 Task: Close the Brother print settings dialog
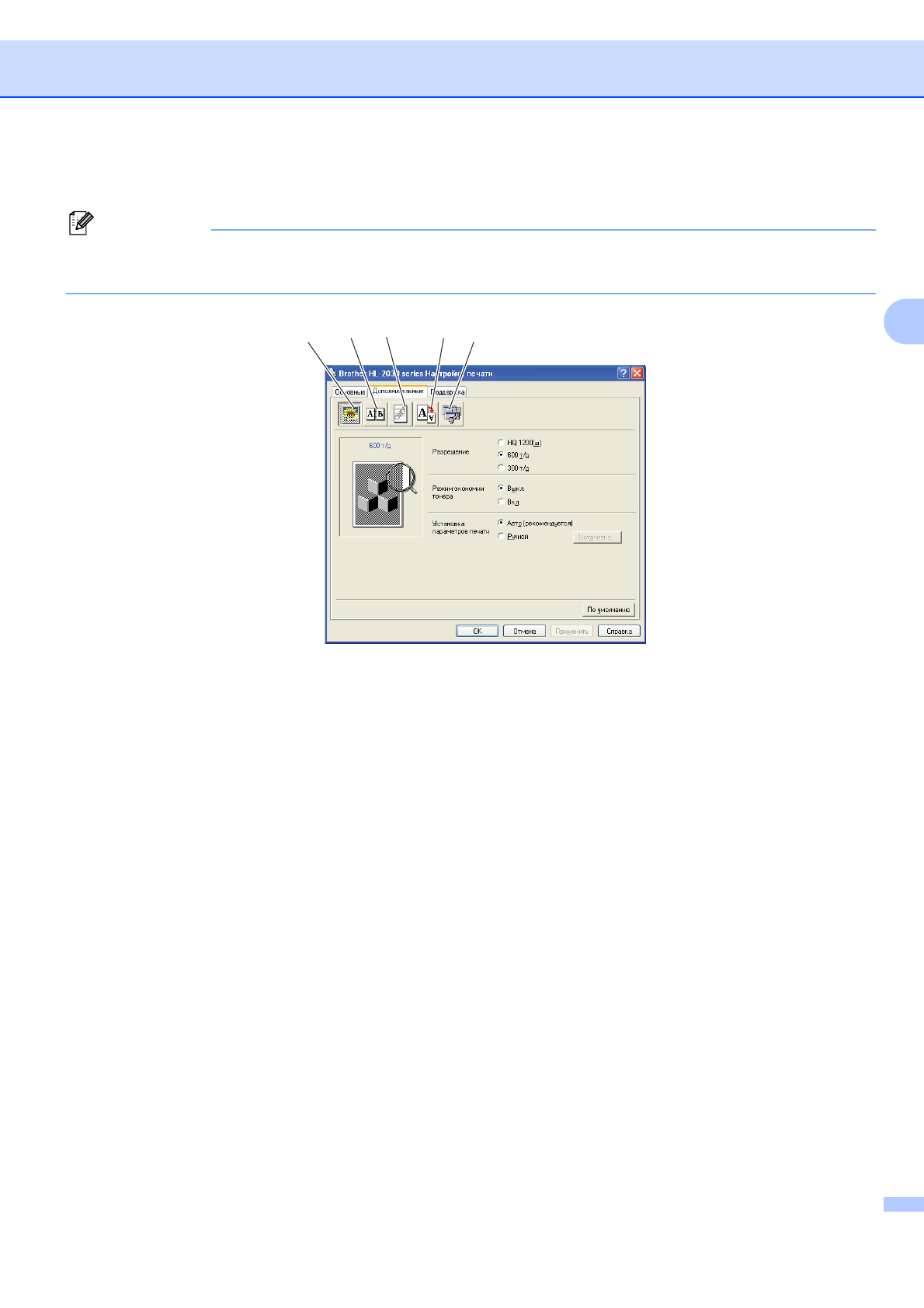pos(637,374)
